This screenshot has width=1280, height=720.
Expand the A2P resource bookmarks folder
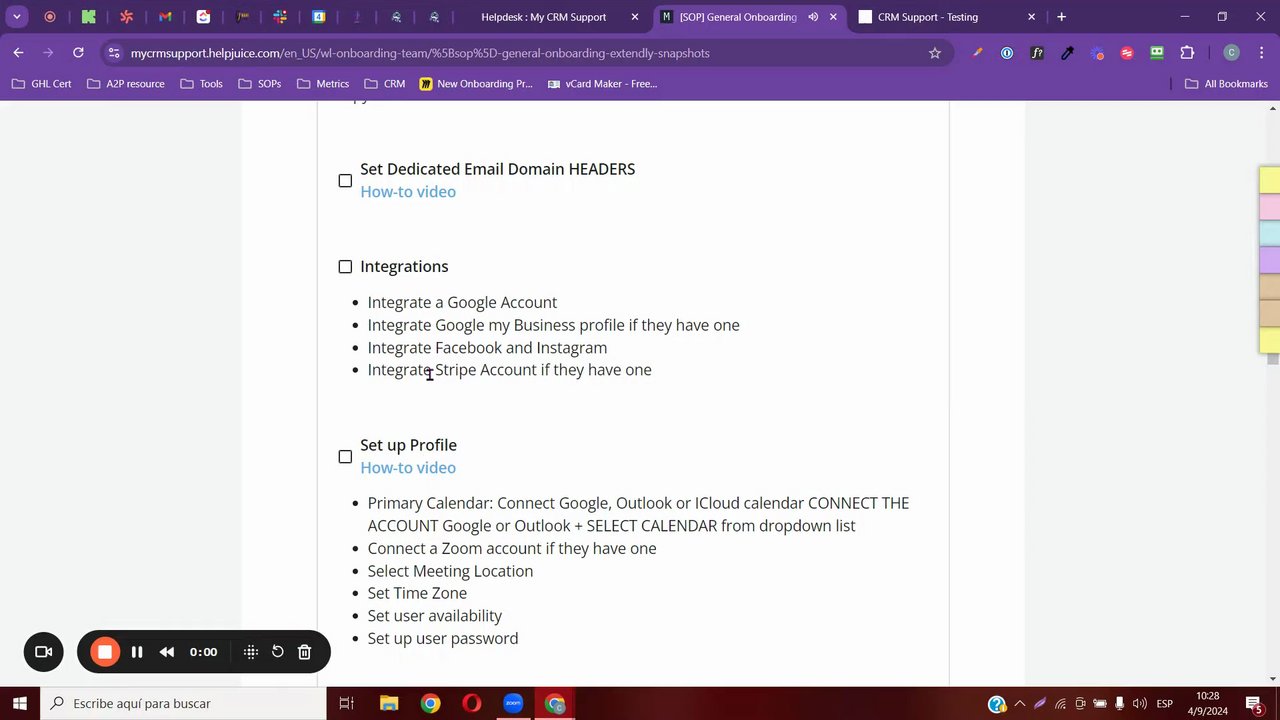[125, 84]
